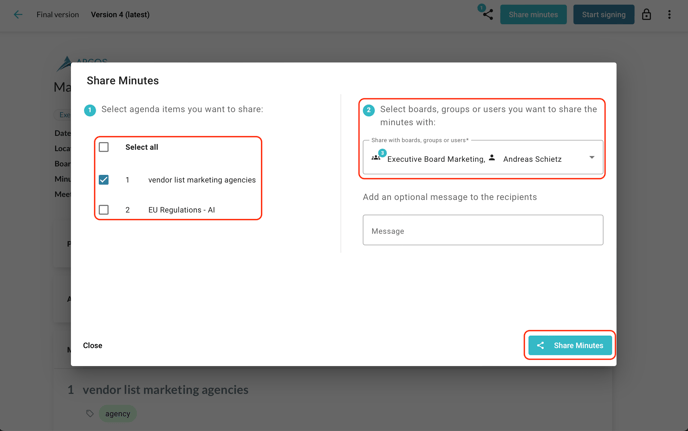Open the three-dot more options menu
Viewport: 688px width, 431px height.
coord(670,15)
